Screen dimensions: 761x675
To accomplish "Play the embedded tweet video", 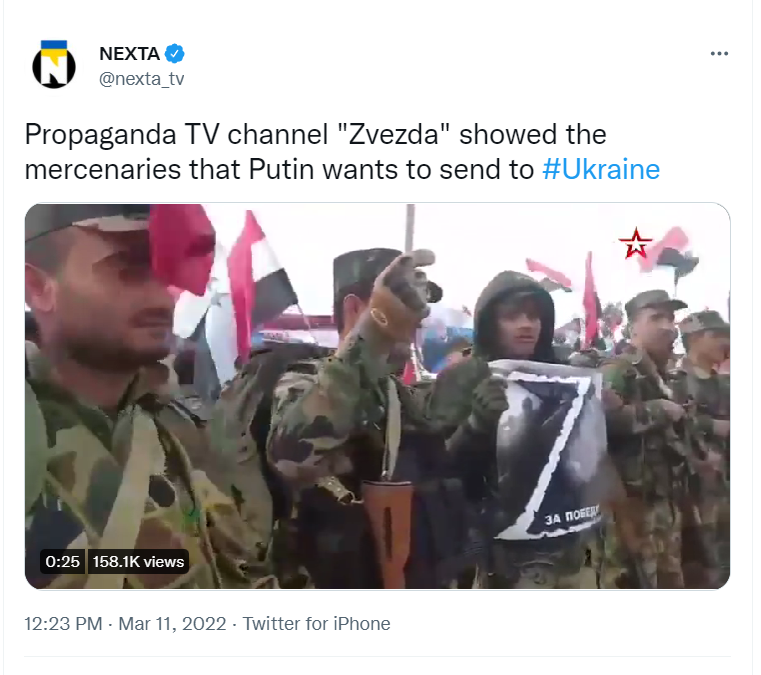I will pyautogui.click(x=378, y=396).
